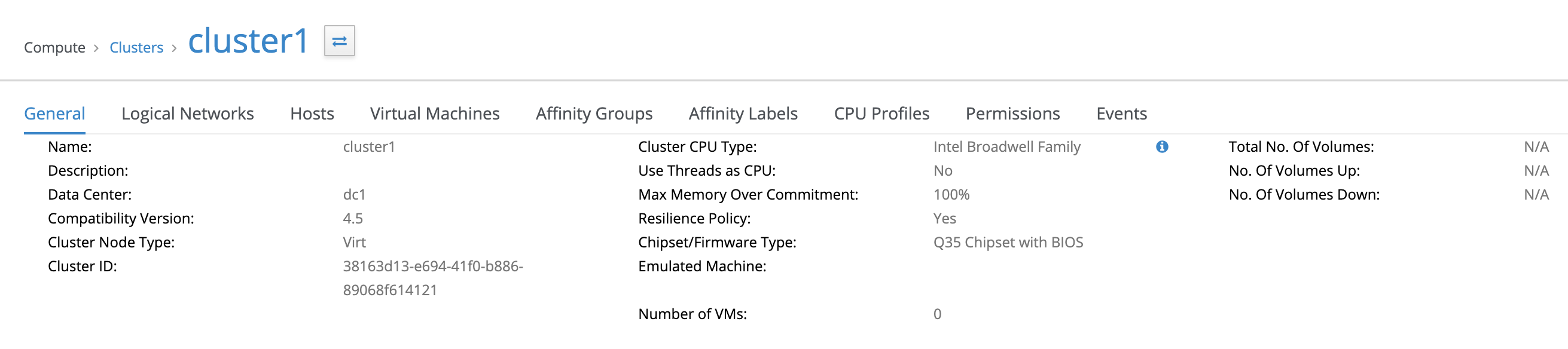Click the Max Memory Over Commitment 100% value
1568x349 pixels.
pos(951,195)
